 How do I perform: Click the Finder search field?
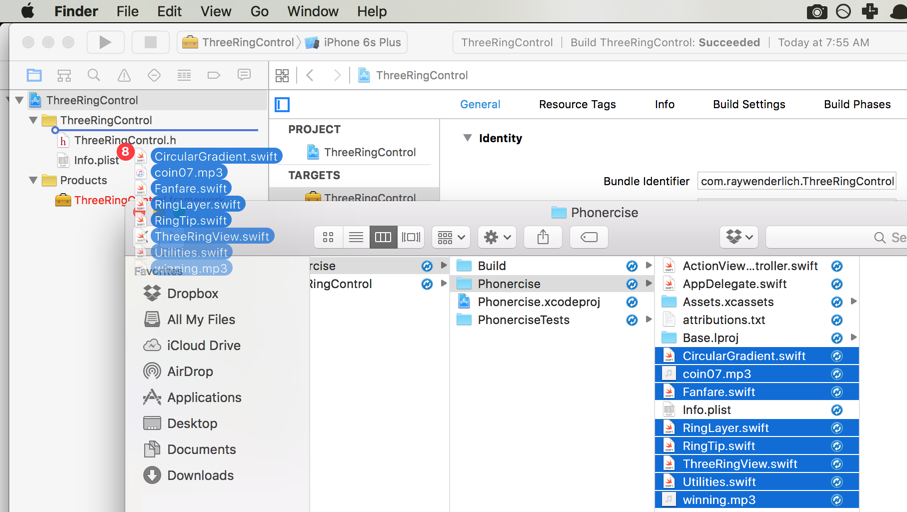(836, 237)
